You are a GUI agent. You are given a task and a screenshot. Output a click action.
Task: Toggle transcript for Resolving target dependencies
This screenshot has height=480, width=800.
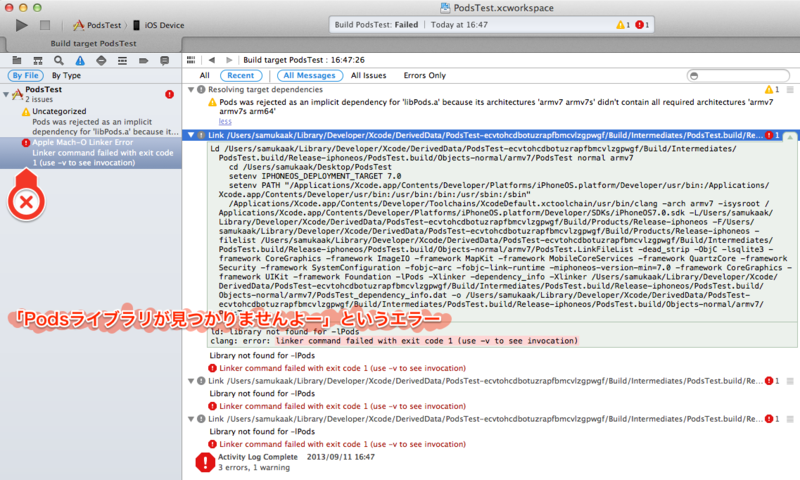[x=790, y=90]
